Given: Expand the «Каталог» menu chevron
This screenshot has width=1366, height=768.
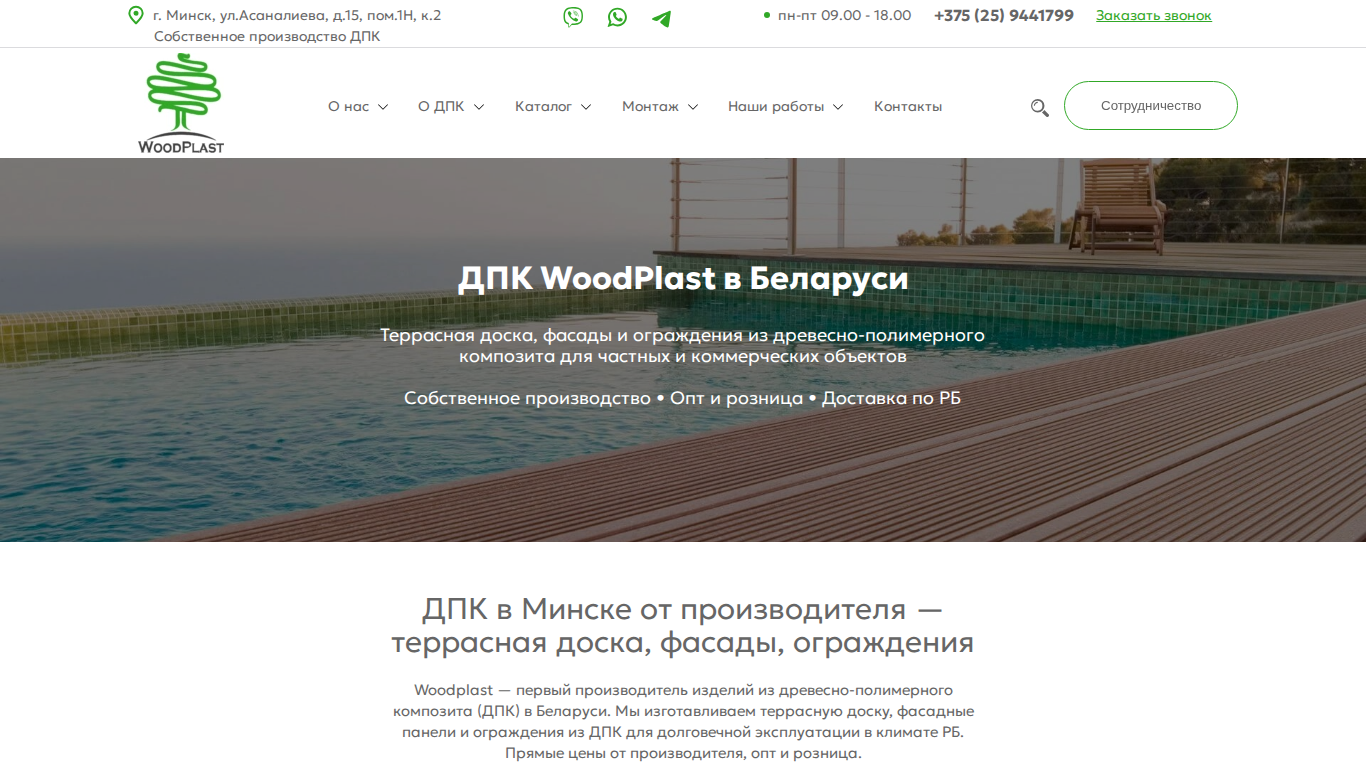Looking at the screenshot, I should (586, 107).
